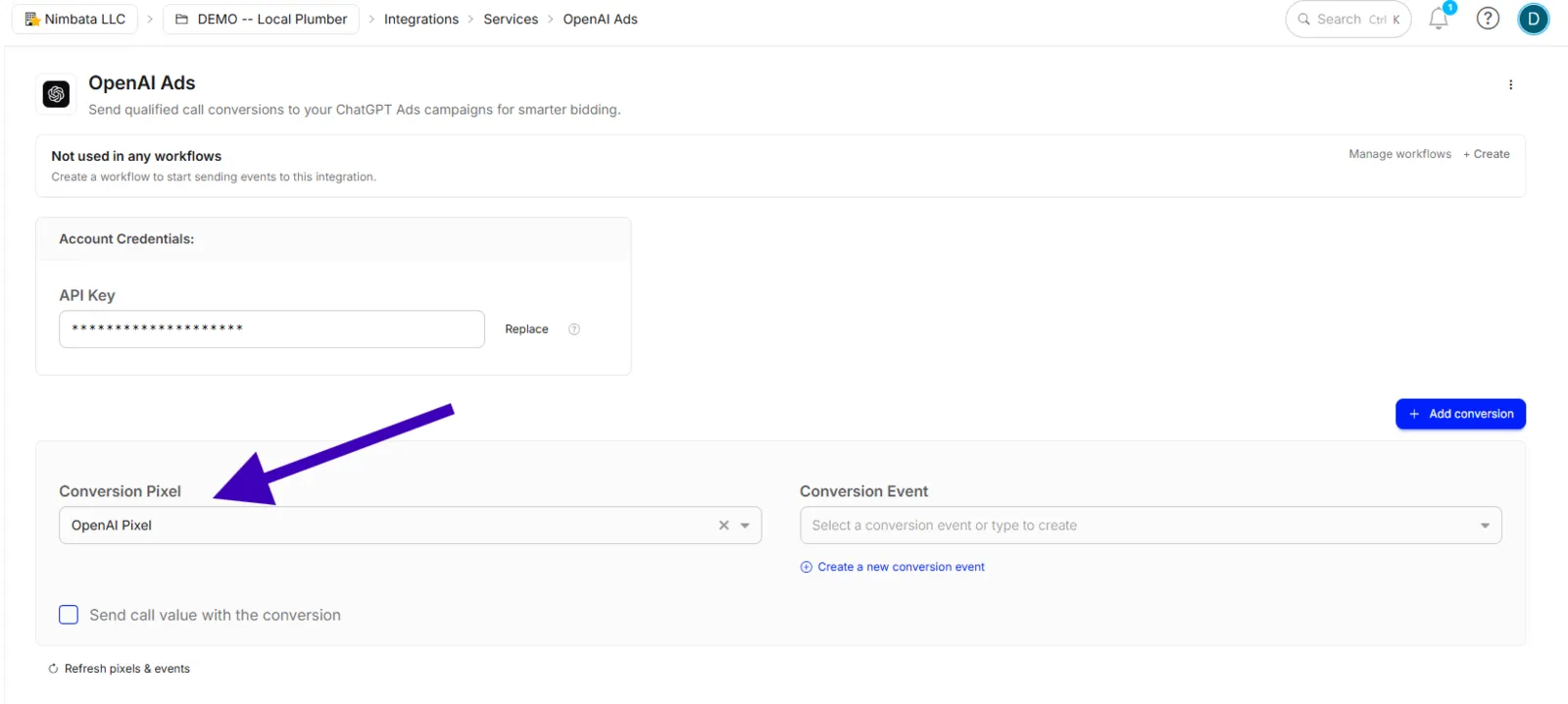Click the OpenAI Pixel selected value
The image size is (1568, 704).
point(112,526)
